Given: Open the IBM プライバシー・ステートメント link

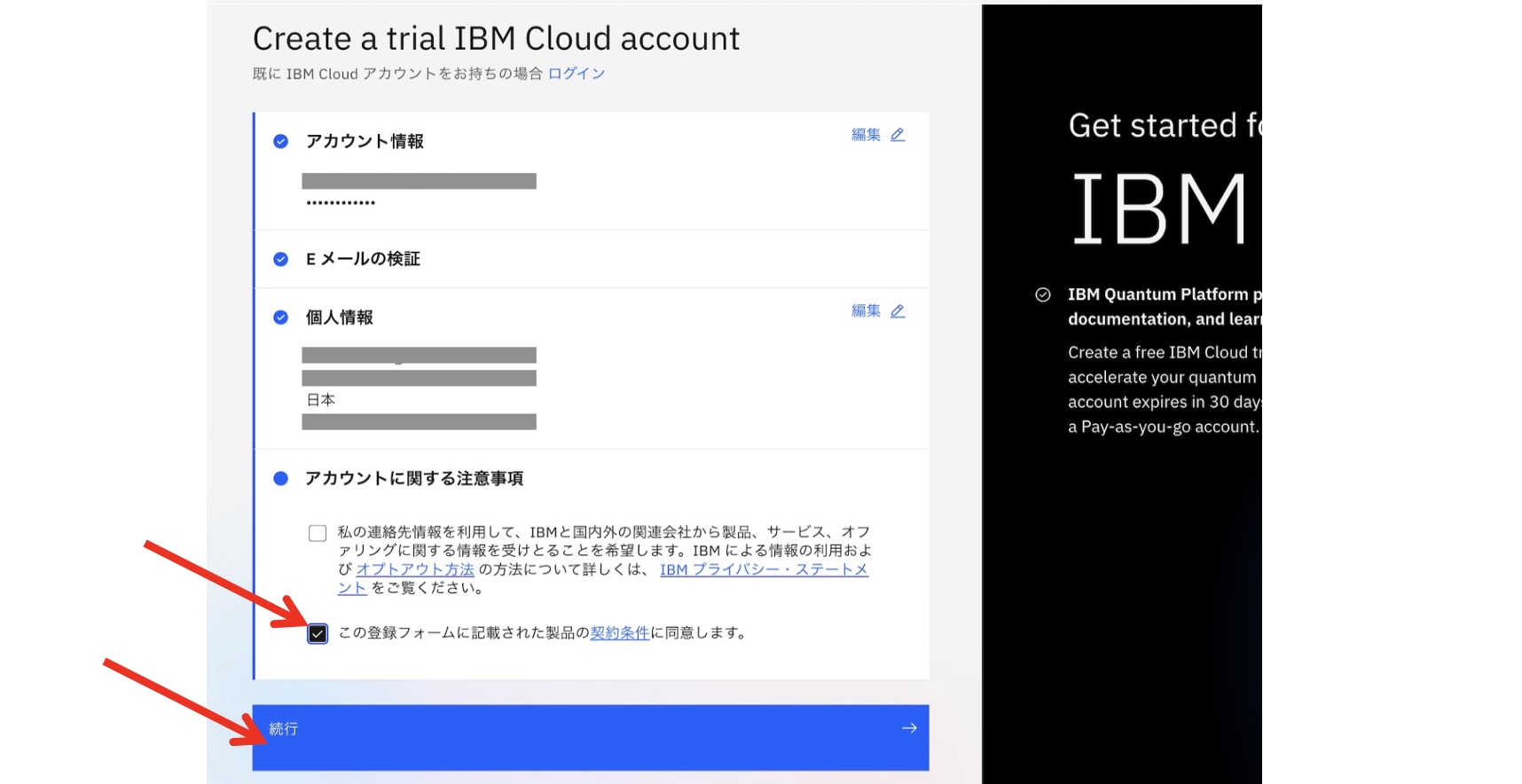Looking at the screenshot, I should tap(764, 569).
